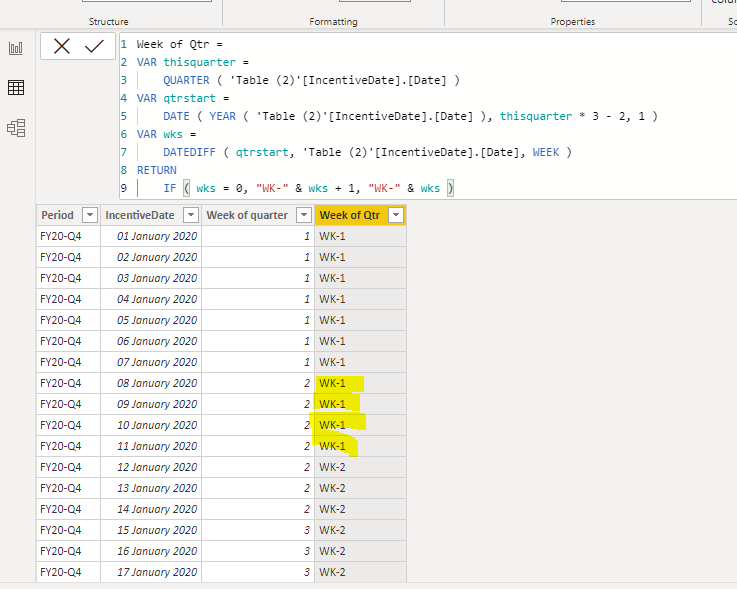Image resolution: width=737 pixels, height=589 pixels.
Task: Click DATE expression on line 5
Action: pos(410,116)
